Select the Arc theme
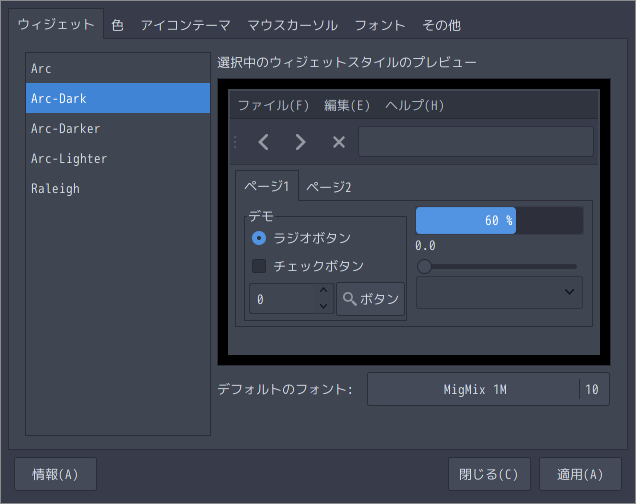Screen dimensions: 636x504 (118, 69)
